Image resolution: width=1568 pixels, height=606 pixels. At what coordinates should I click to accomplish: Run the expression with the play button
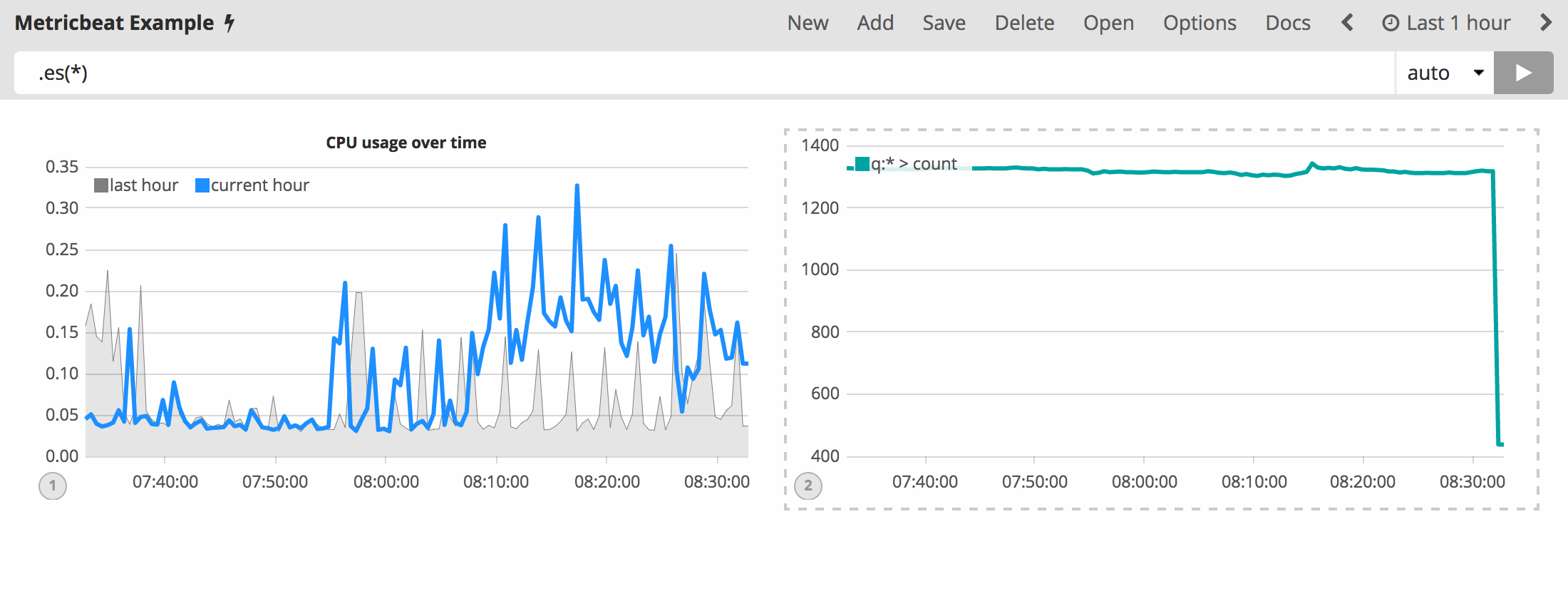pos(1523,73)
